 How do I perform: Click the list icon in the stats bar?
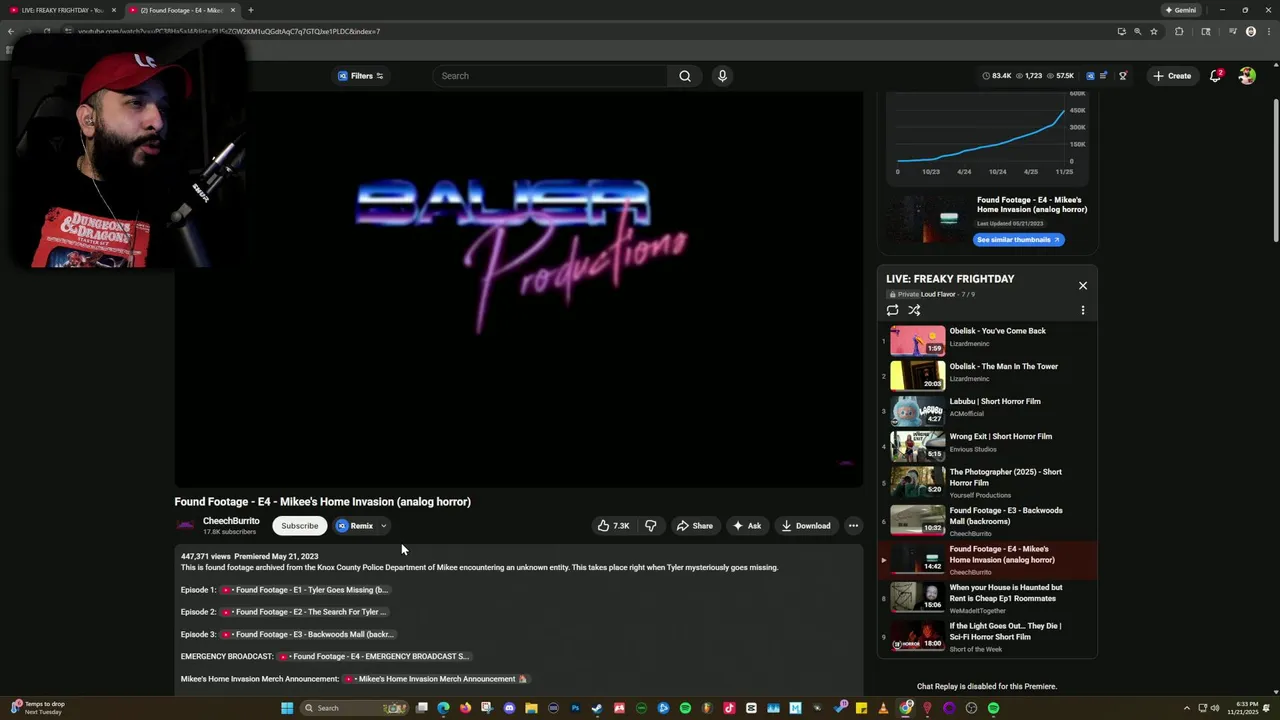1104,76
